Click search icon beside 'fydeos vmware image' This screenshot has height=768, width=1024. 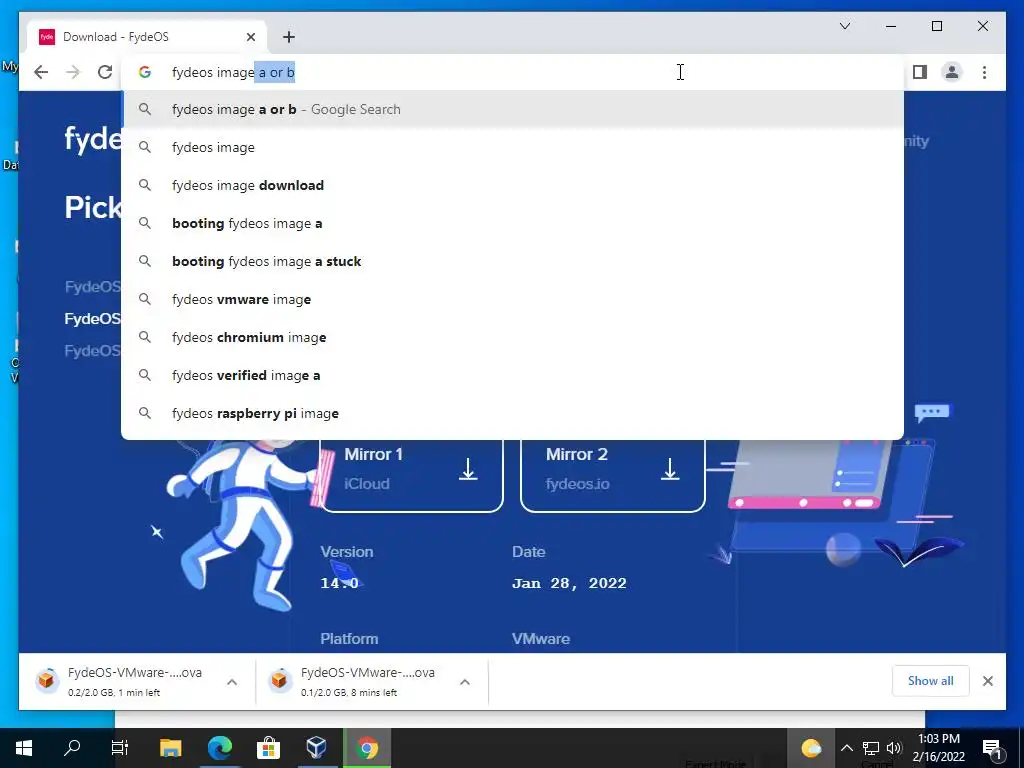pyautogui.click(x=145, y=299)
